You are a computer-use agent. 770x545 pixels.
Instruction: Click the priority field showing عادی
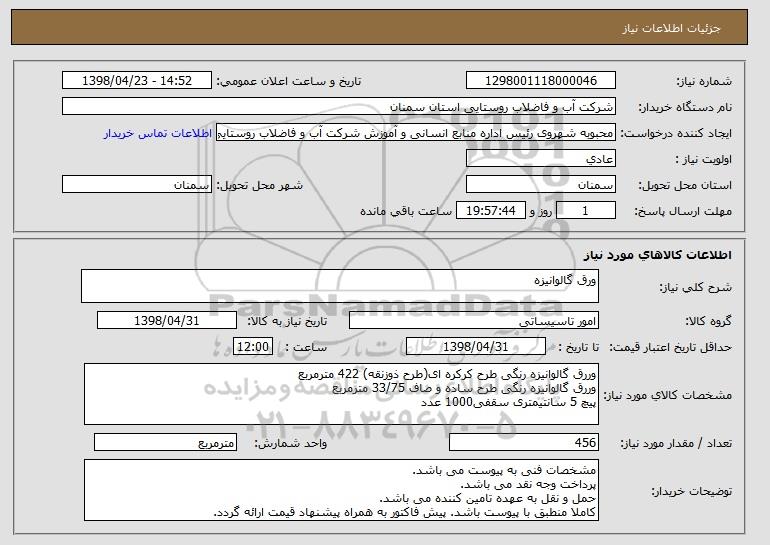(541, 159)
